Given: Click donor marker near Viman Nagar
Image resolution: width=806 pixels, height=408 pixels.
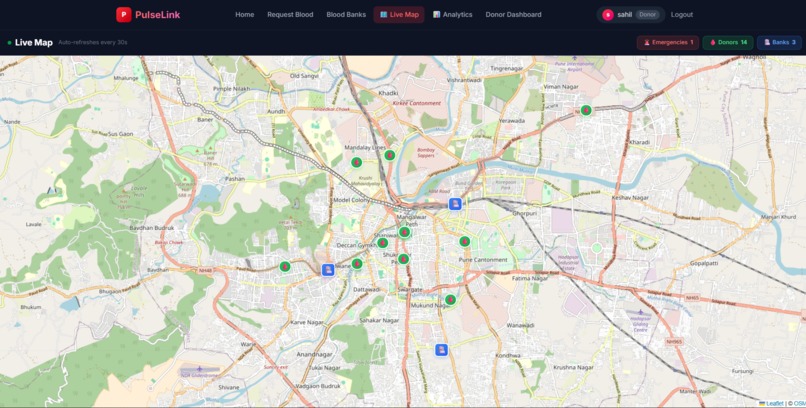Looking at the screenshot, I should click(x=585, y=110).
